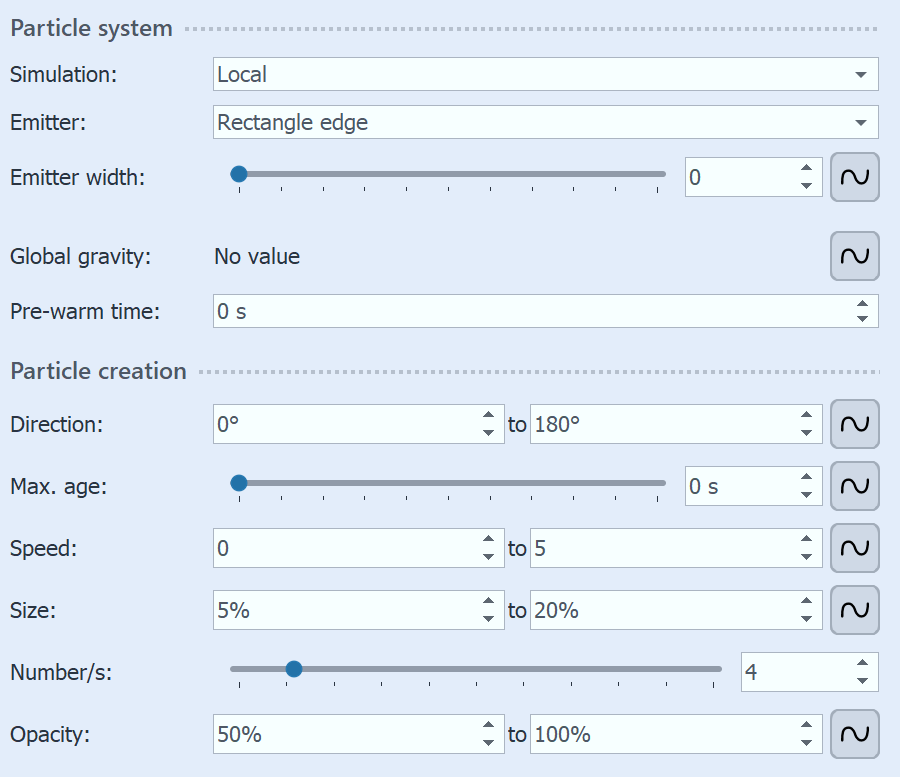Click the Speed animation curve icon
The height and width of the screenshot is (777, 900).
coord(855,548)
